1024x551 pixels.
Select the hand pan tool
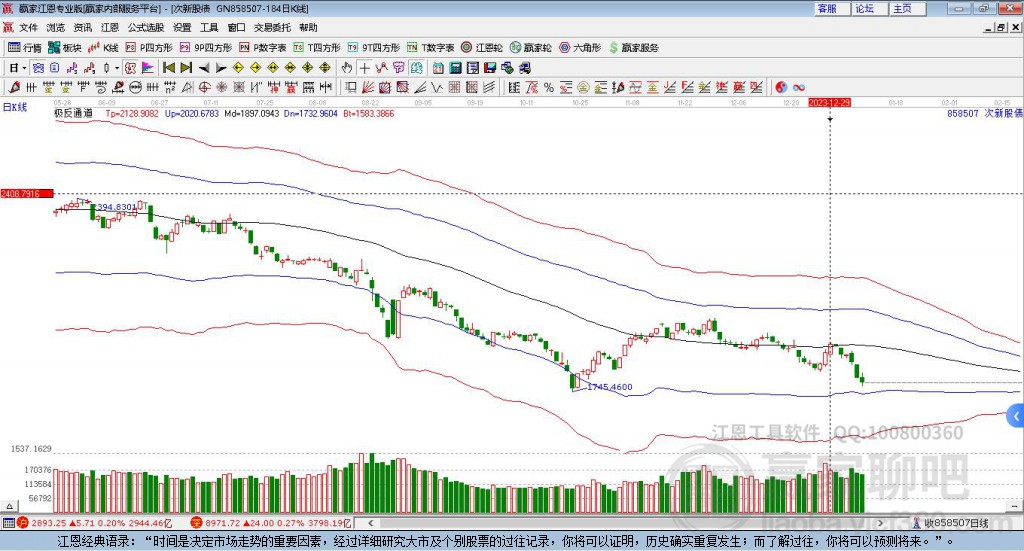tap(347, 68)
